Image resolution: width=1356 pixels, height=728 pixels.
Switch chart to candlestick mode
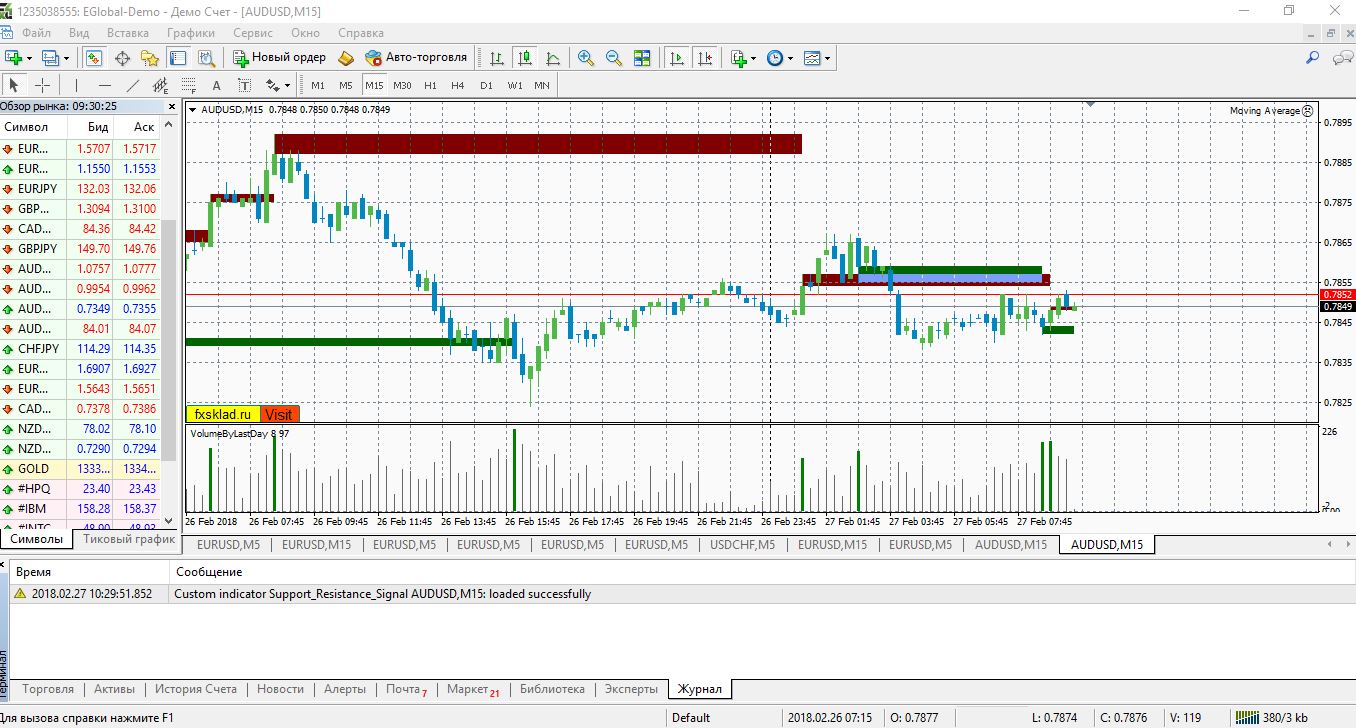point(525,58)
